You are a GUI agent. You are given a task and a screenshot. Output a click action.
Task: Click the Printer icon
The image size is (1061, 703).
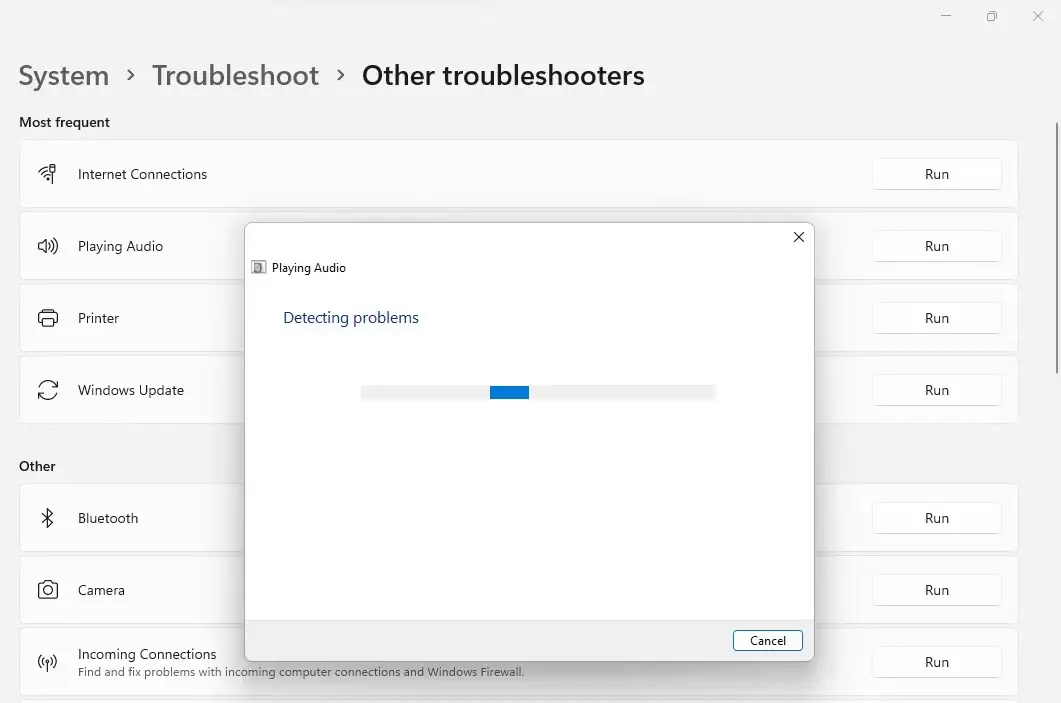(x=47, y=318)
